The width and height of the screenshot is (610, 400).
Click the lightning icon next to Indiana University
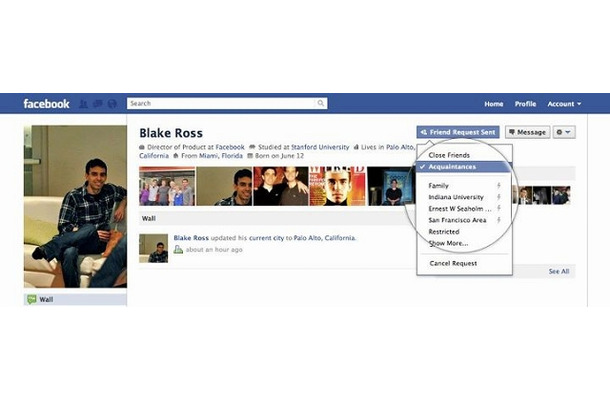498,197
